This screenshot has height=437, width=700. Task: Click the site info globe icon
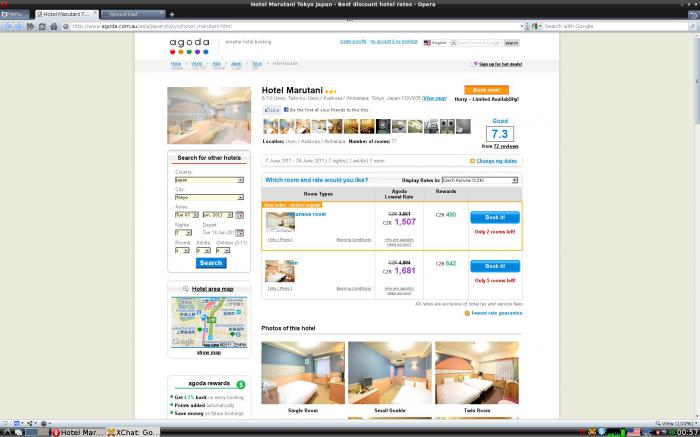click(66, 26)
